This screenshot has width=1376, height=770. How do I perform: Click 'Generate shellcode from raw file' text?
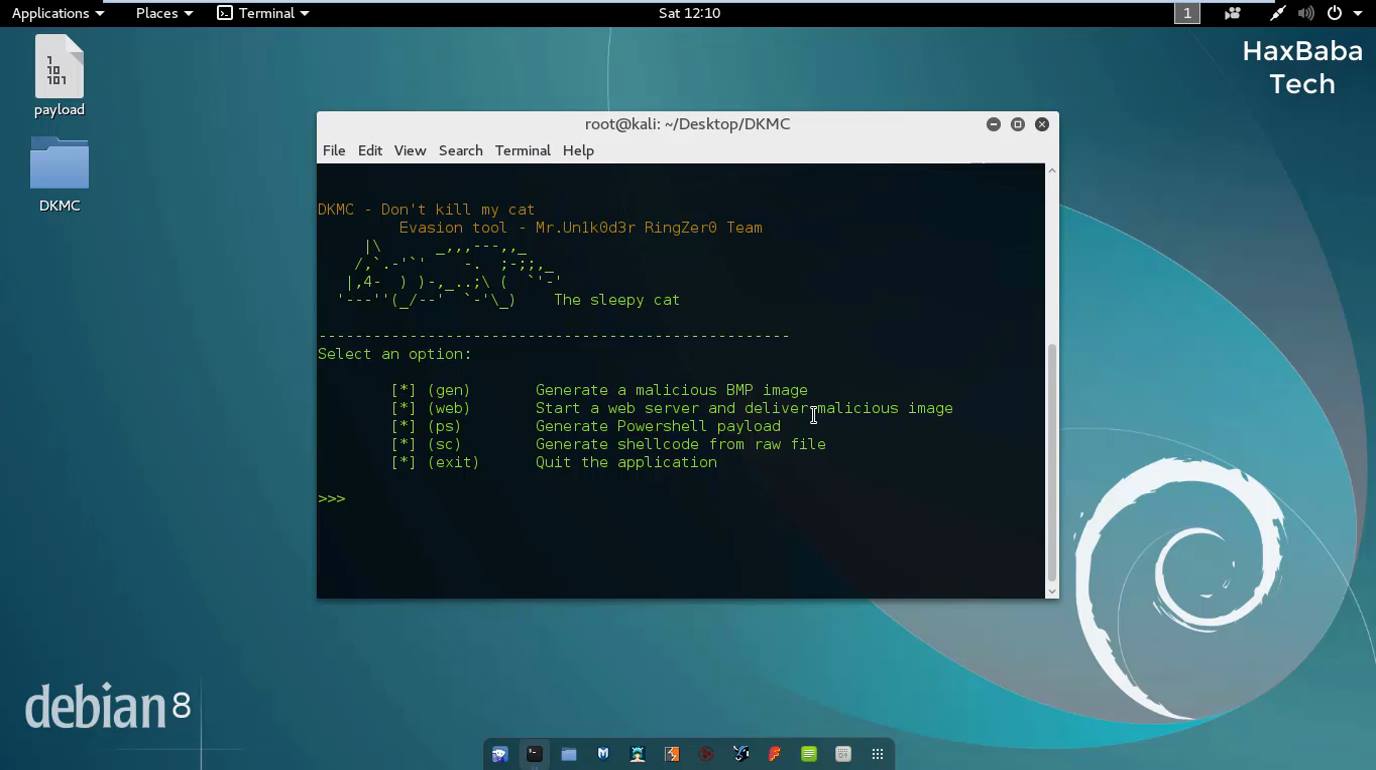681,444
